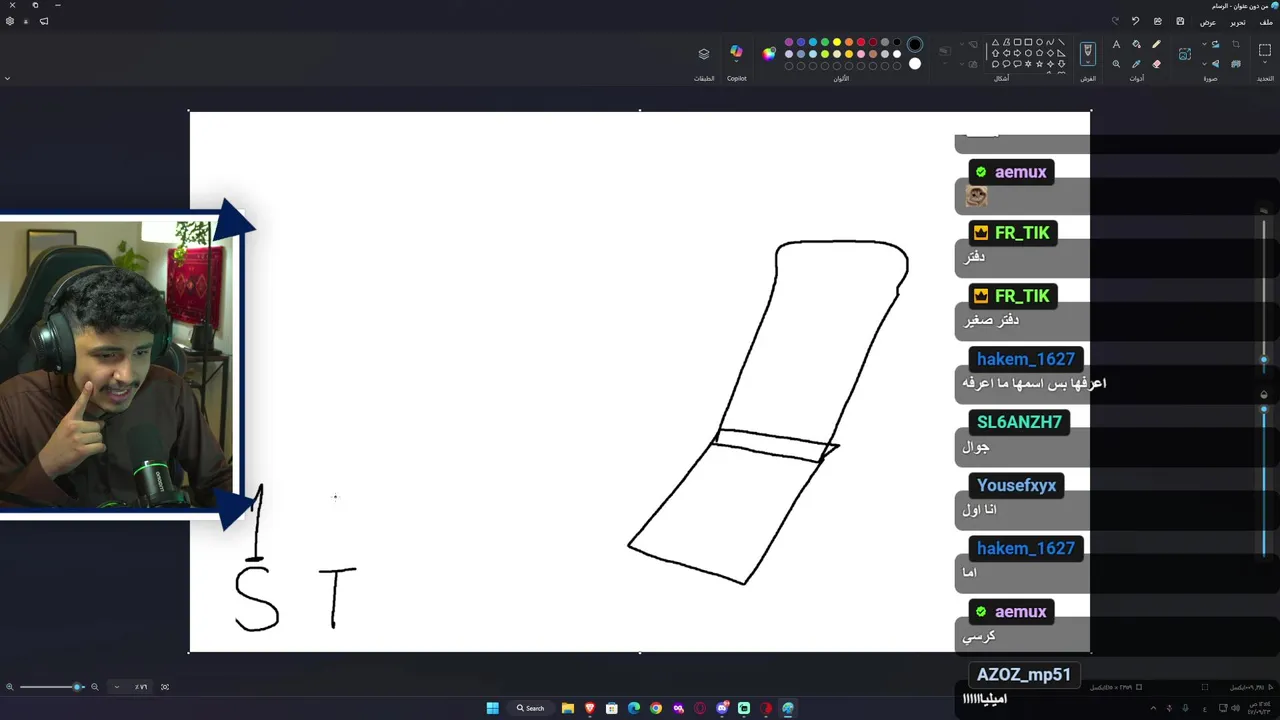This screenshot has width=1280, height=720.
Task: Collapse the ribbon with the chevron
Action: coord(7,78)
